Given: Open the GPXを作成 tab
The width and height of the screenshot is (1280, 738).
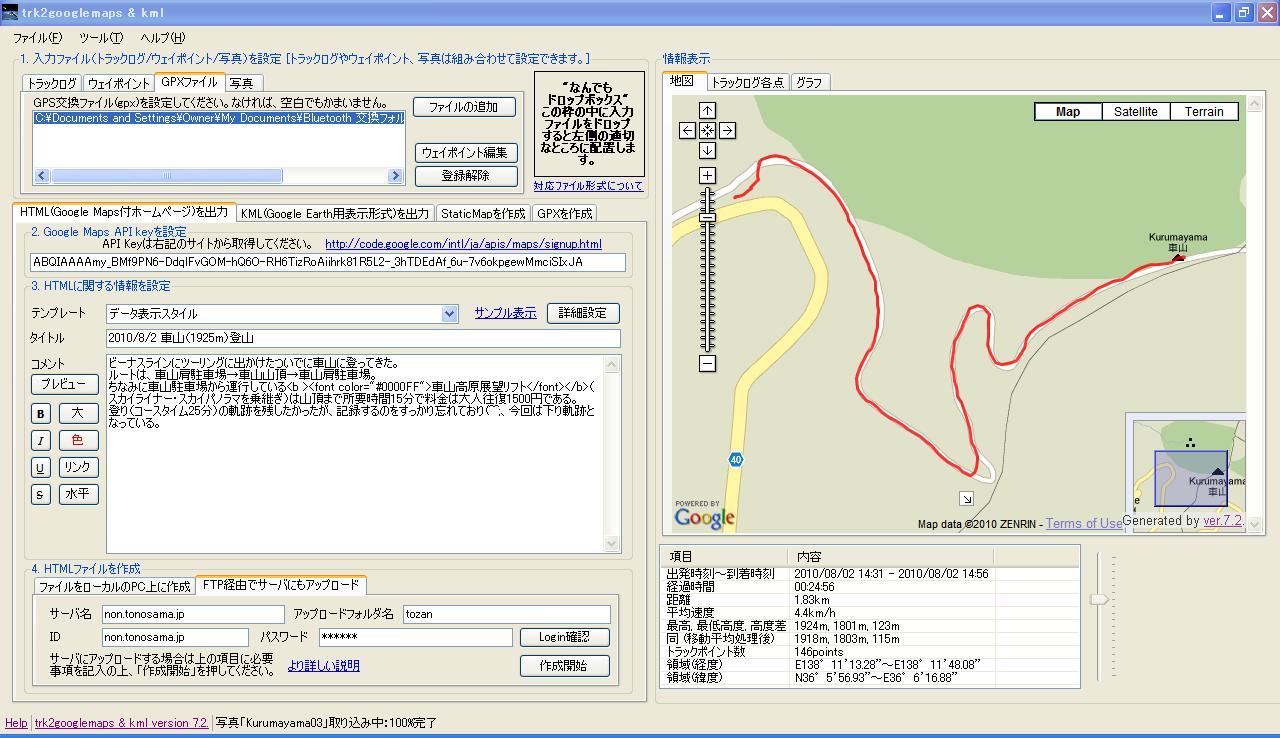Looking at the screenshot, I should click(x=564, y=214).
